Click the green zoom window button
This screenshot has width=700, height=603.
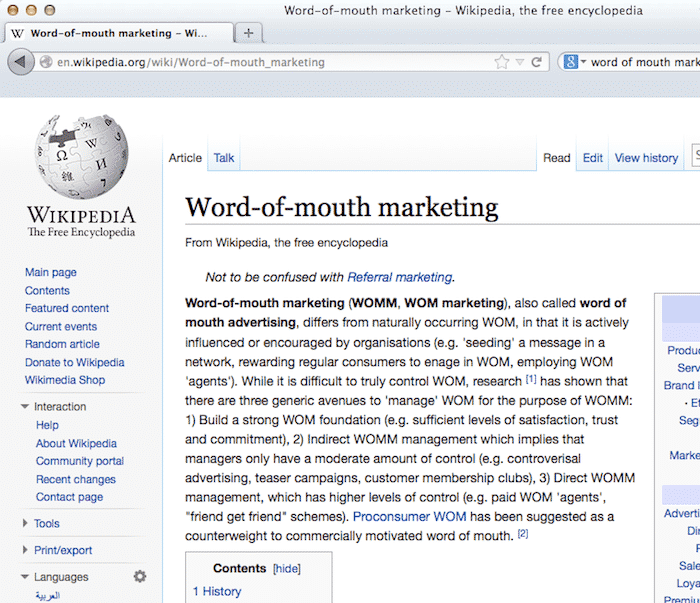pos(50,10)
